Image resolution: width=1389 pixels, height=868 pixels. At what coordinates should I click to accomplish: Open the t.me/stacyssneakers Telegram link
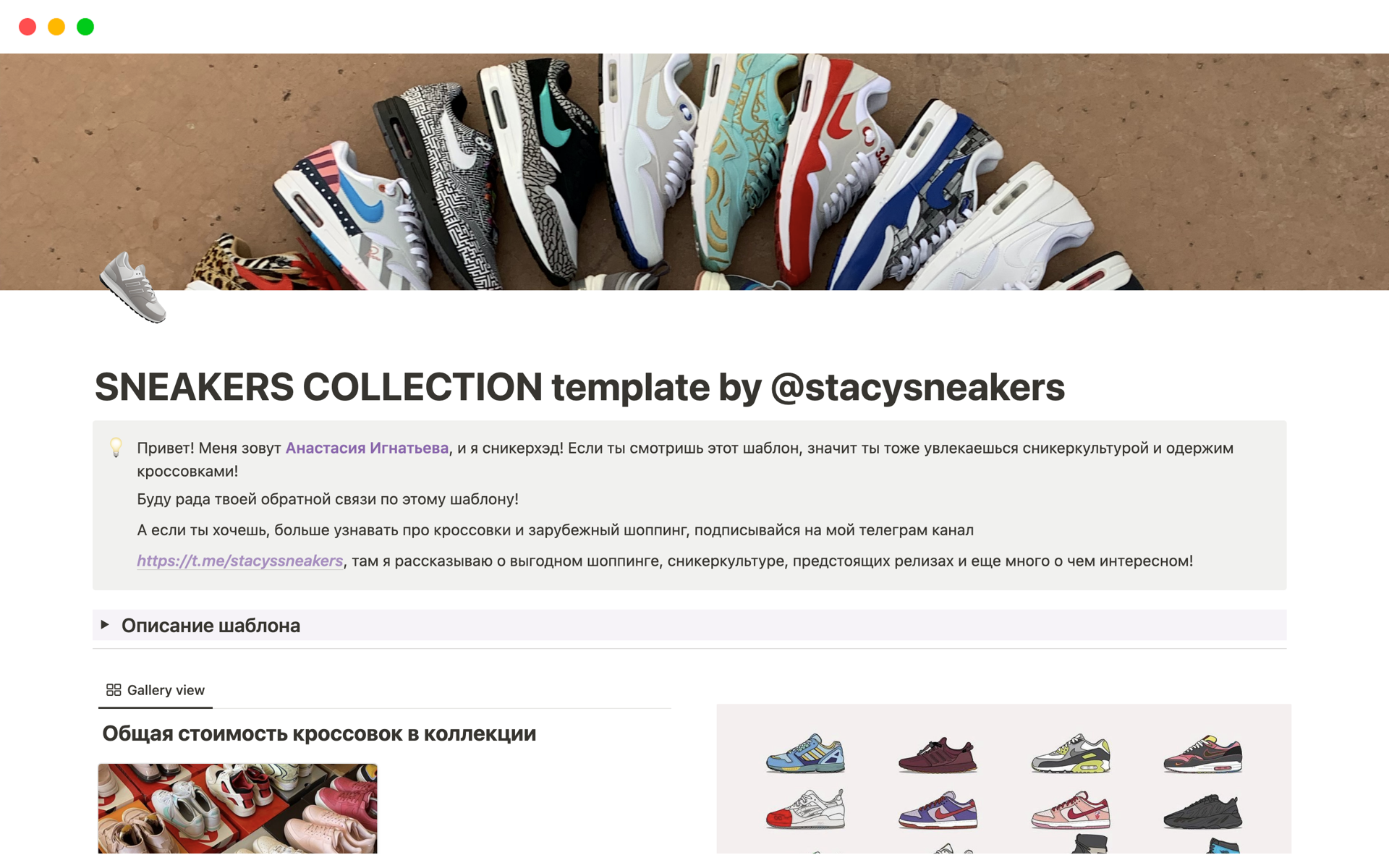(x=240, y=561)
